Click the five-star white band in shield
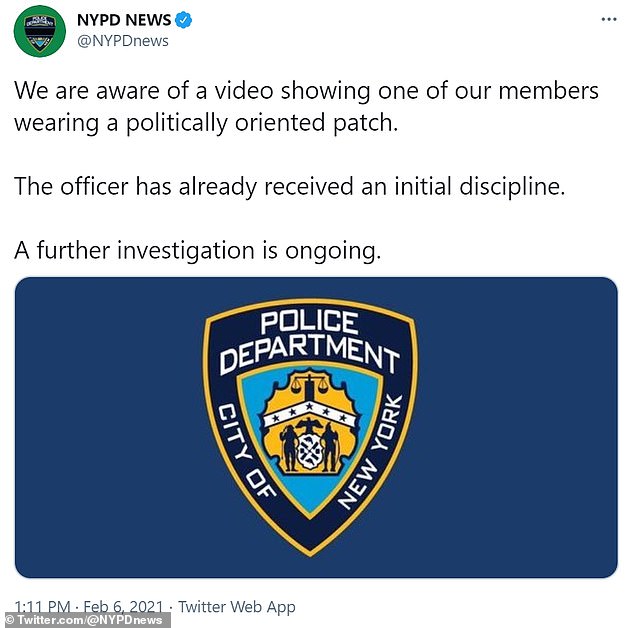634x628 pixels. coord(310,413)
